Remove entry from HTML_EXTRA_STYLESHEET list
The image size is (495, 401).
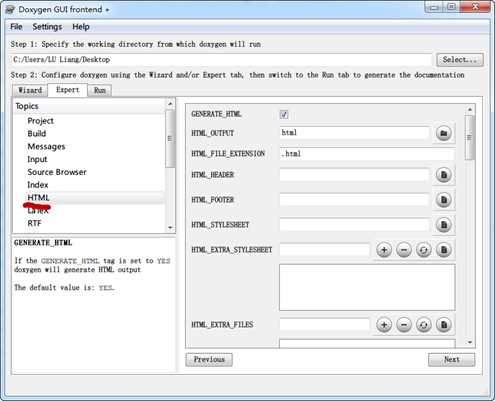click(x=404, y=250)
